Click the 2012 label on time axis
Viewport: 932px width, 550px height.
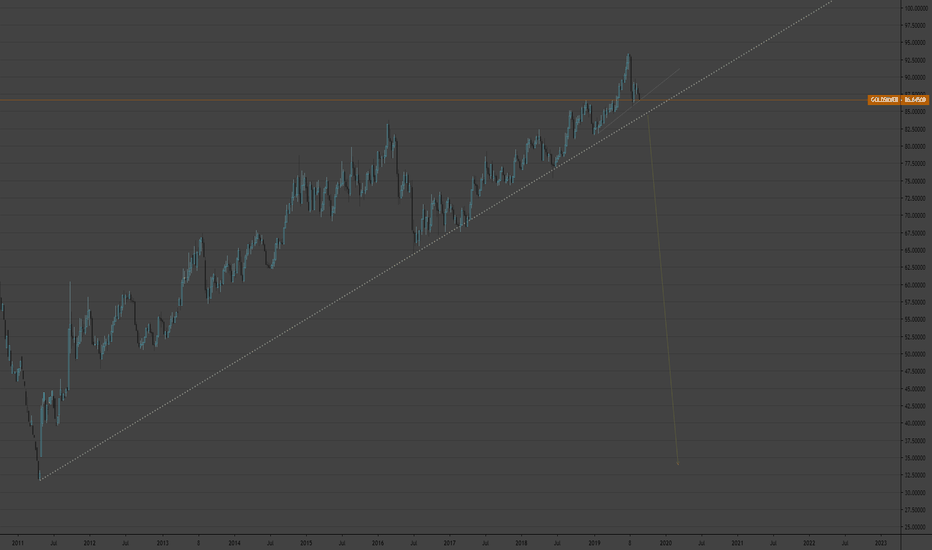[90, 543]
